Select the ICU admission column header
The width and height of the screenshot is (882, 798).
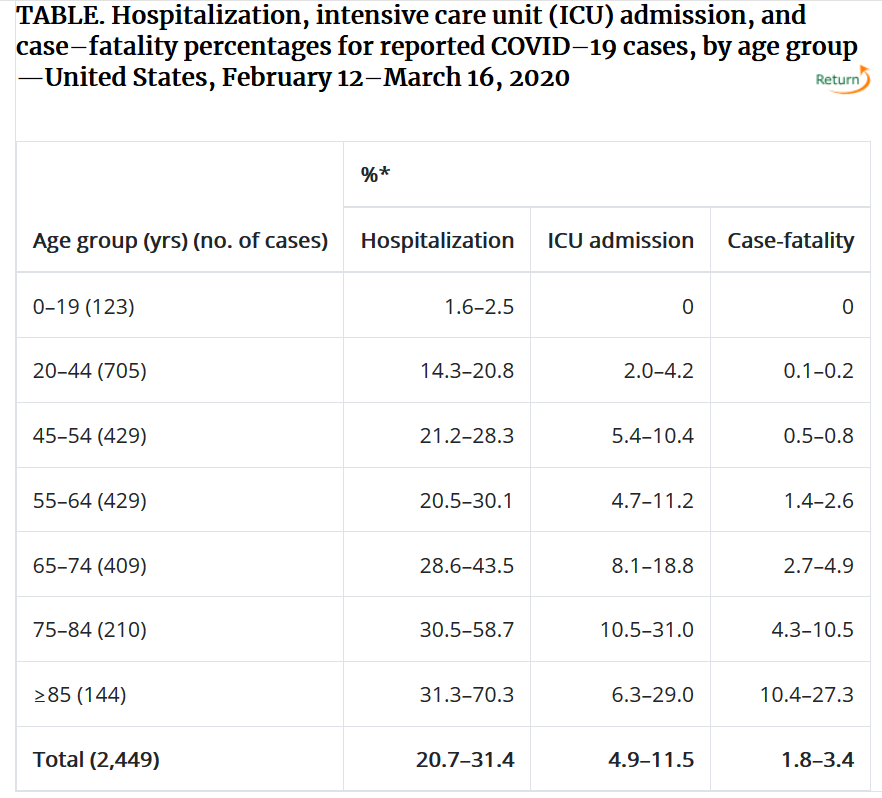pyautogui.click(x=620, y=241)
